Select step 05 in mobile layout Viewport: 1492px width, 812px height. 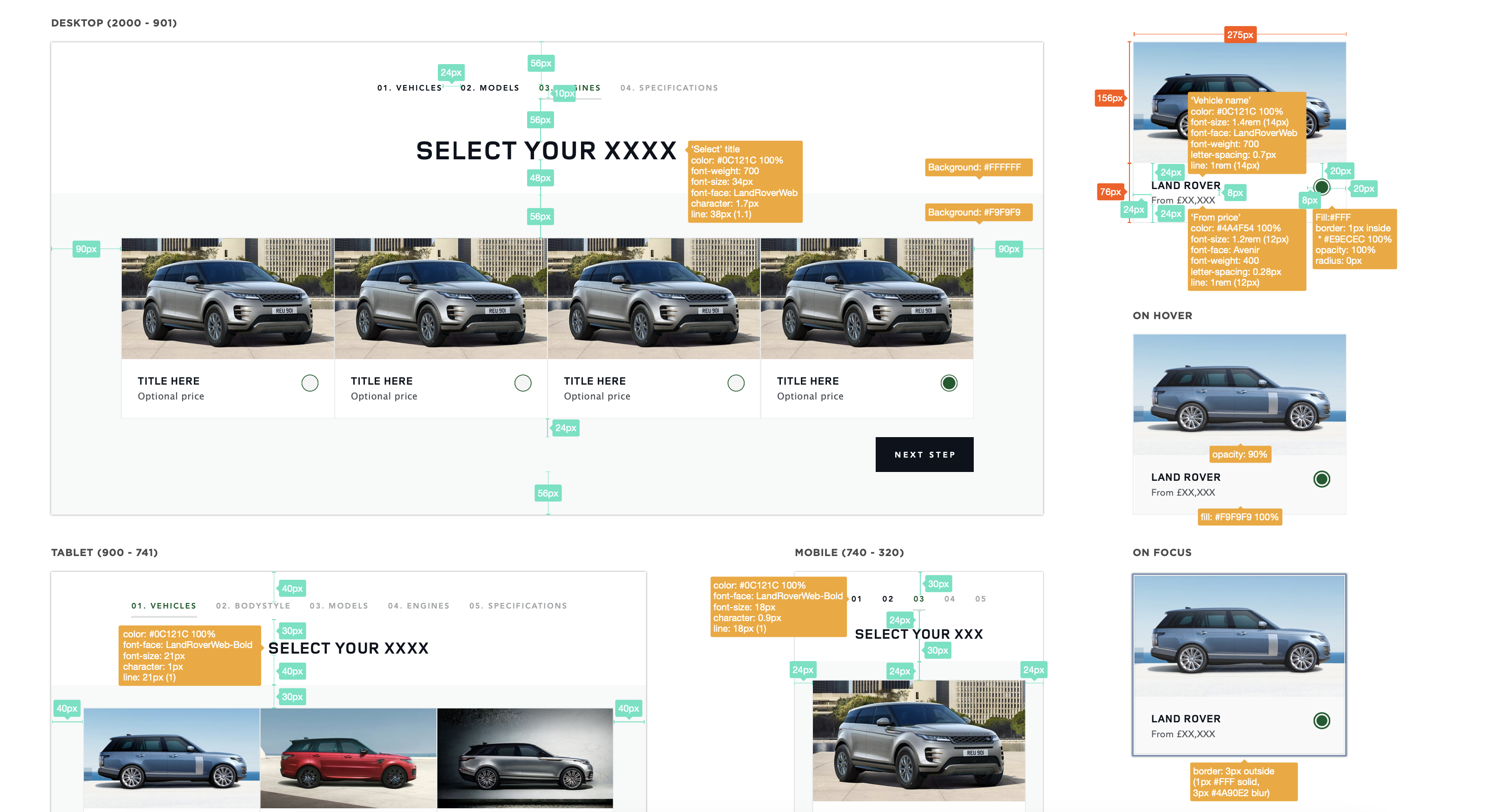click(x=981, y=599)
